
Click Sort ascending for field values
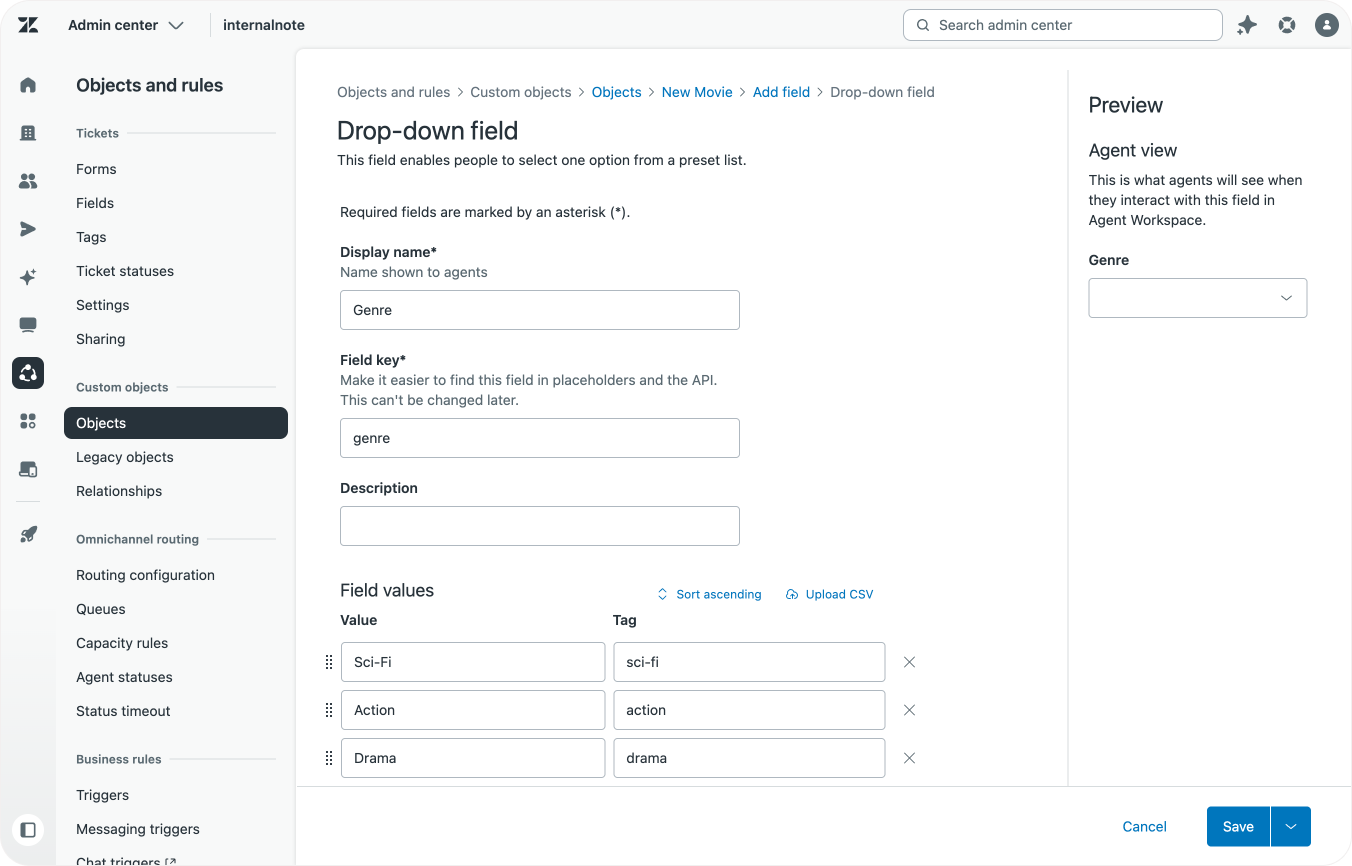coord(709,594)
